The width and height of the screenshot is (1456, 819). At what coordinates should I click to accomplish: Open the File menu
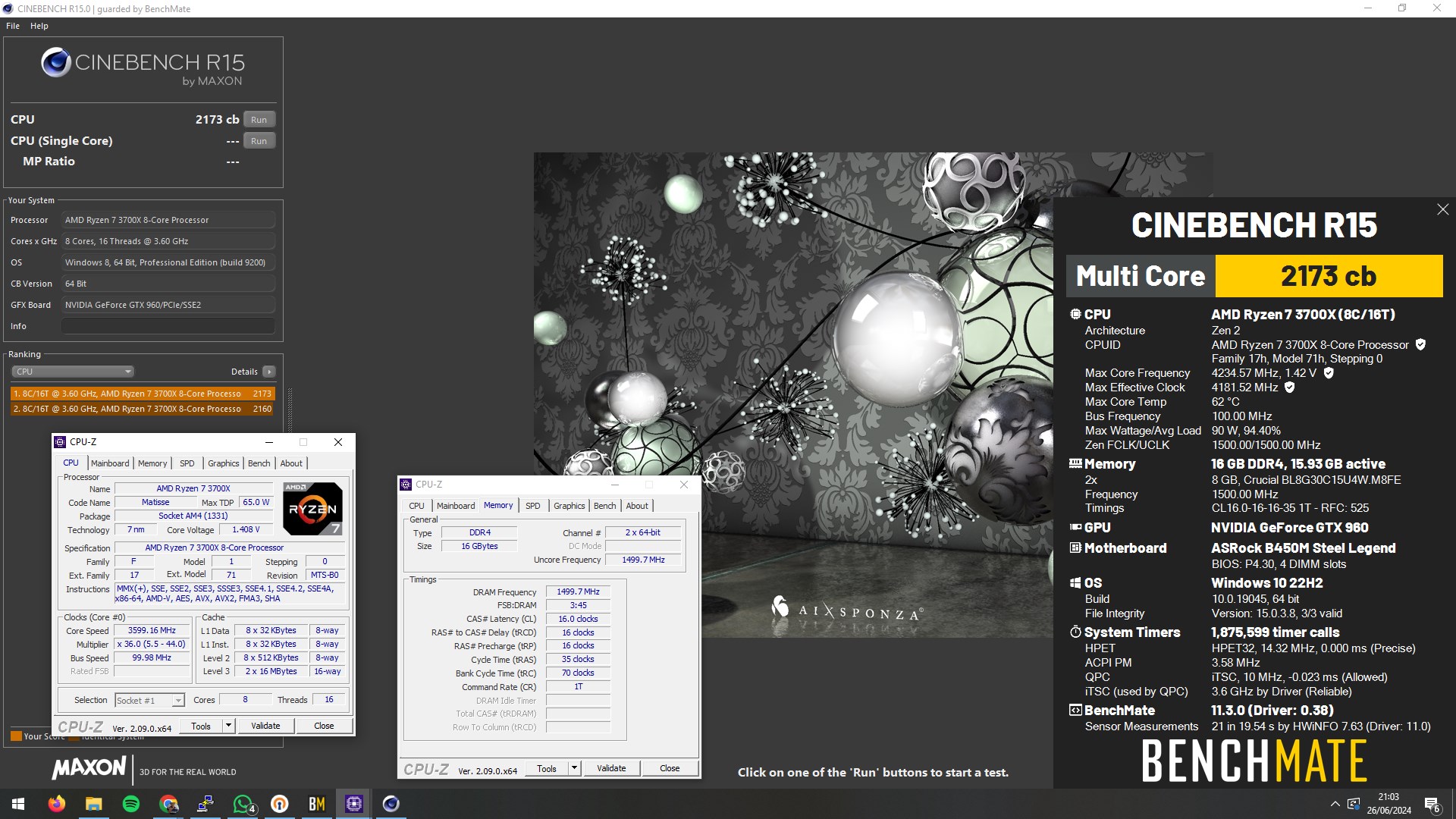pyautogui.click(x=13, y=26)
